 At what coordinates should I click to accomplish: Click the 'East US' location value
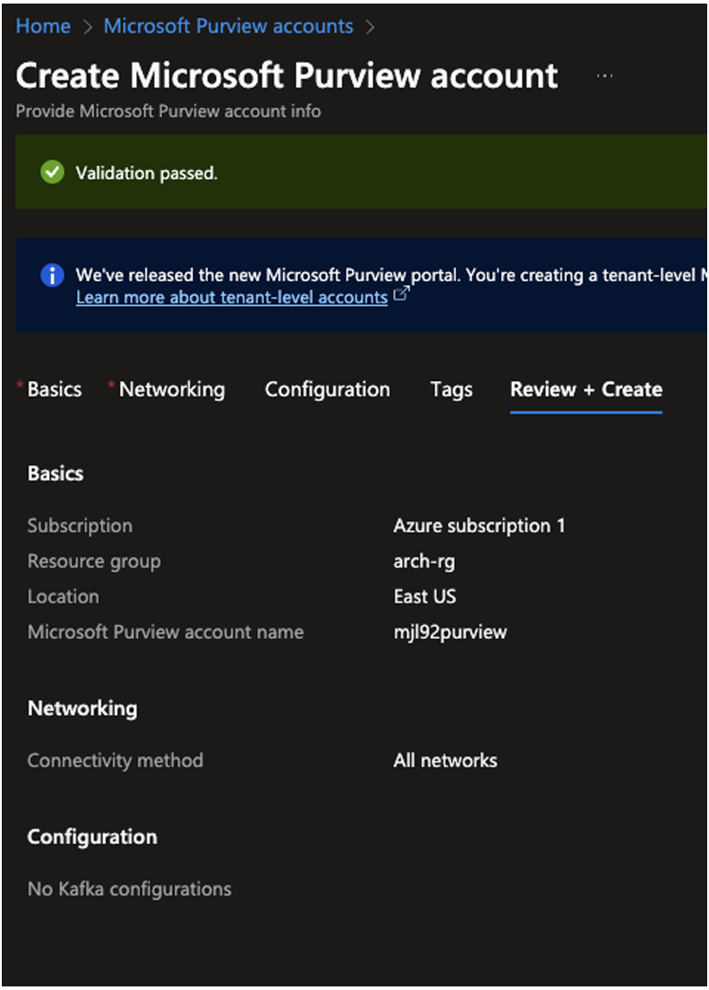point(425,597)
